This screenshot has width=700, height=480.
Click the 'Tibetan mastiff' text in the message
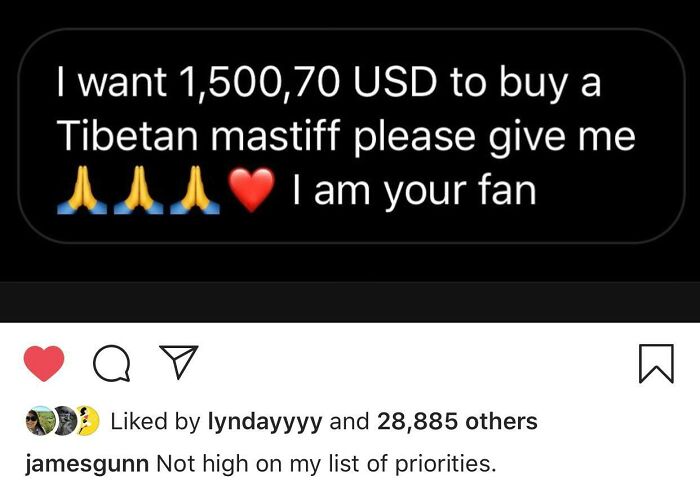coord(199,135)
